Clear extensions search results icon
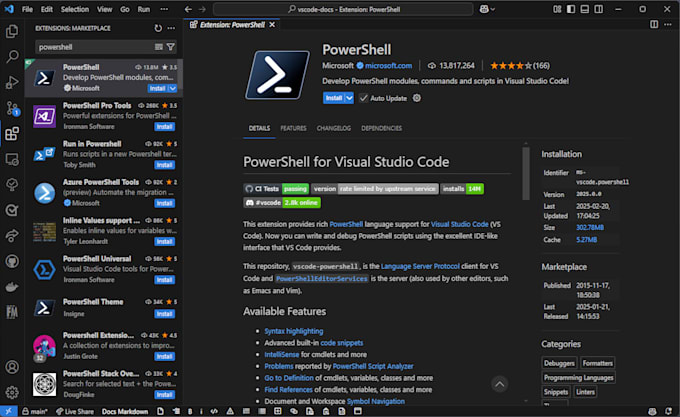The width and height of the screenshot is (680, 417). tap(159, 47)
